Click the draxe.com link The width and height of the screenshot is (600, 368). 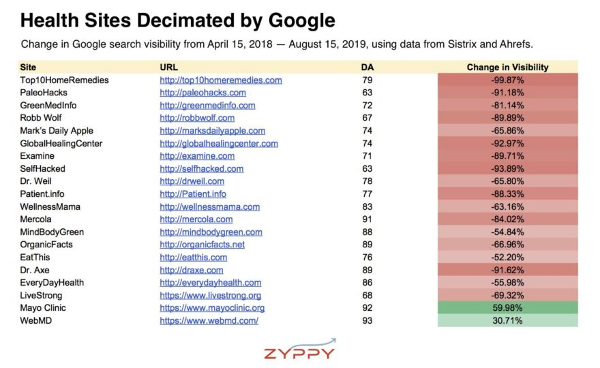pos(191,270)
